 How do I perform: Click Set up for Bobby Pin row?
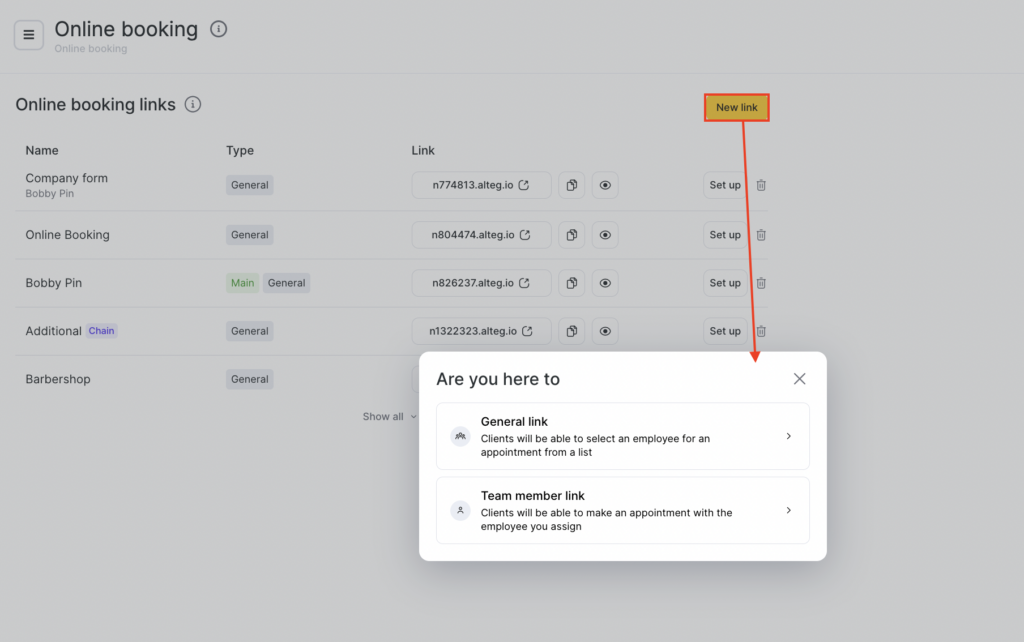(x=725, y=283)
